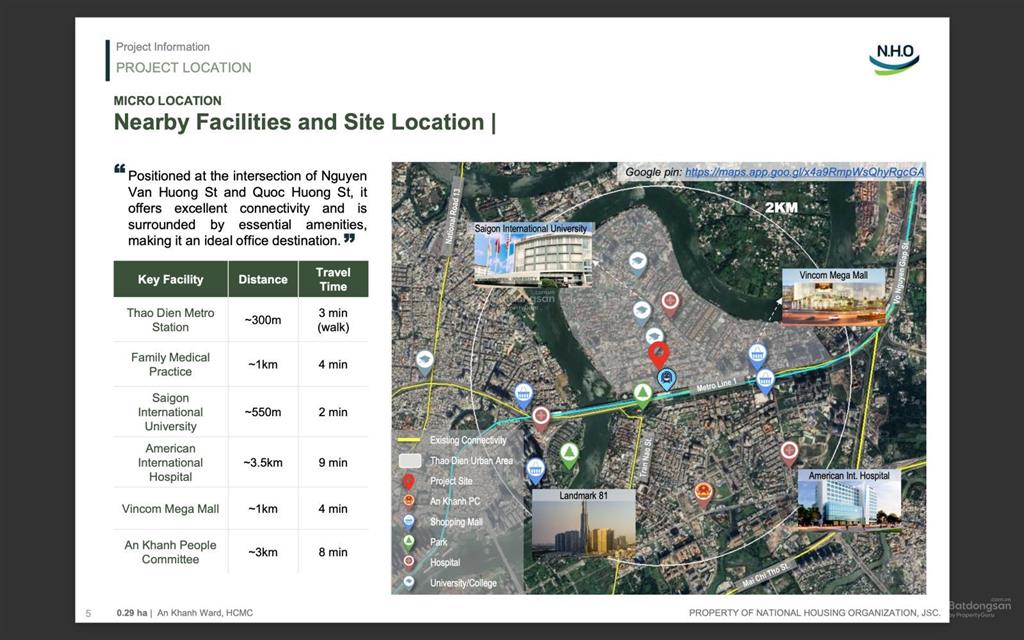Click isolated university pin near National Road 13

click(x=424, y=362)
